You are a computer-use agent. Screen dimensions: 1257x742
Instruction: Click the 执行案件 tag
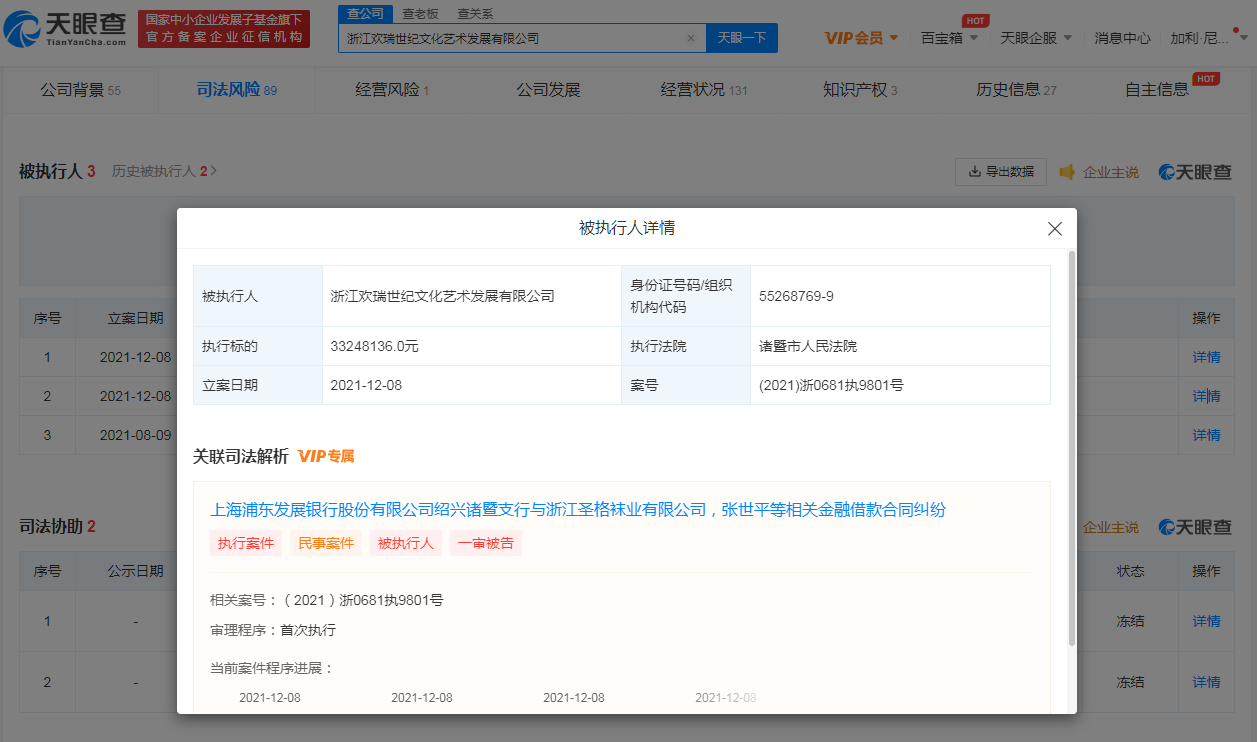coord(246,543)
